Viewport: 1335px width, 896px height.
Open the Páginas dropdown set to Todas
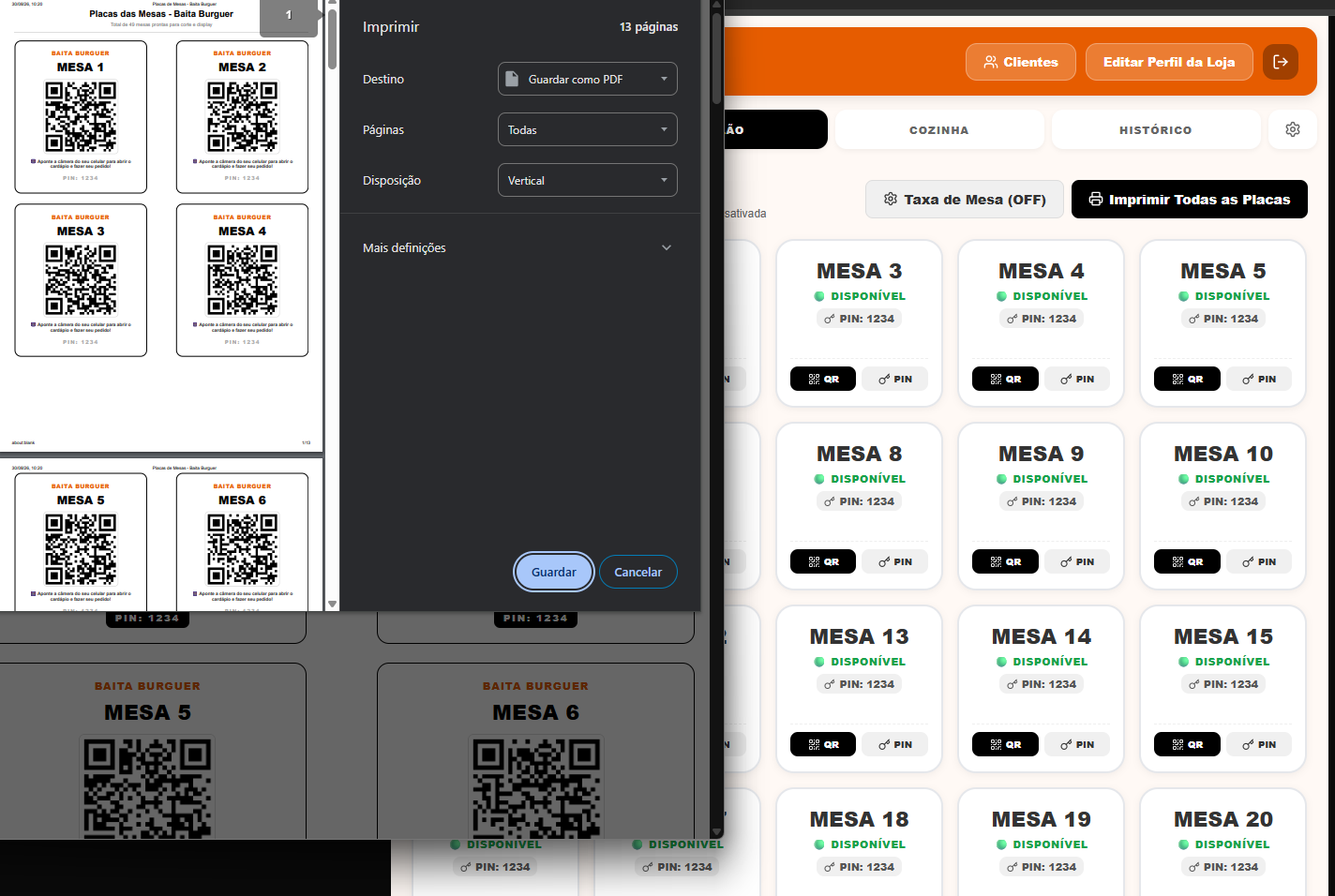coord(588,129)
